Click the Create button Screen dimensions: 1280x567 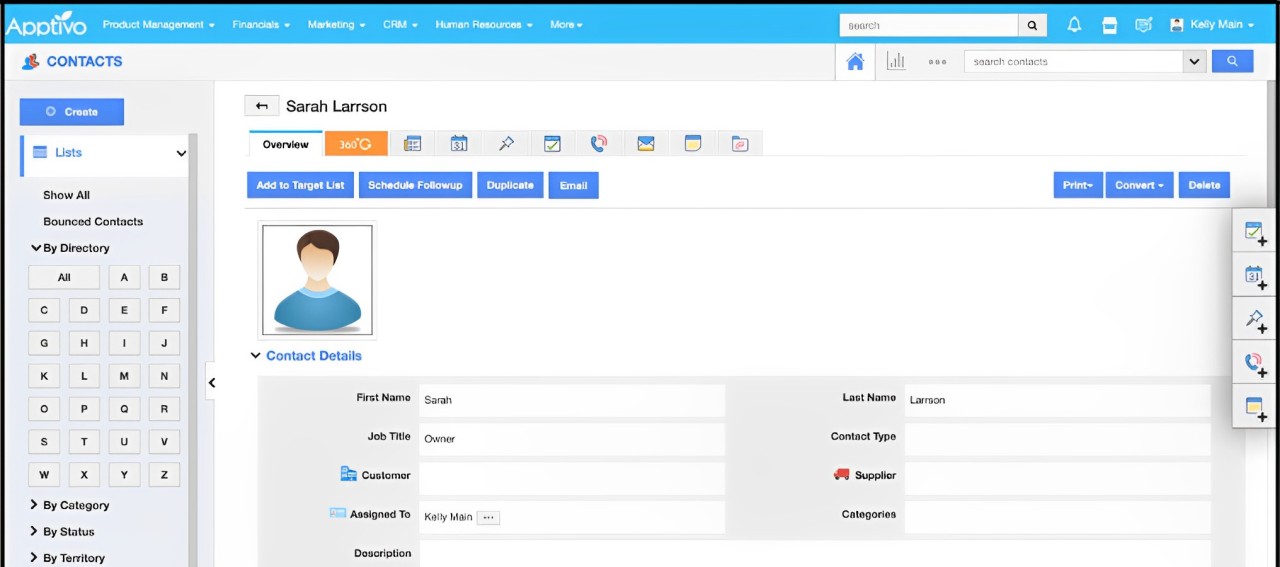pos(72,112)
